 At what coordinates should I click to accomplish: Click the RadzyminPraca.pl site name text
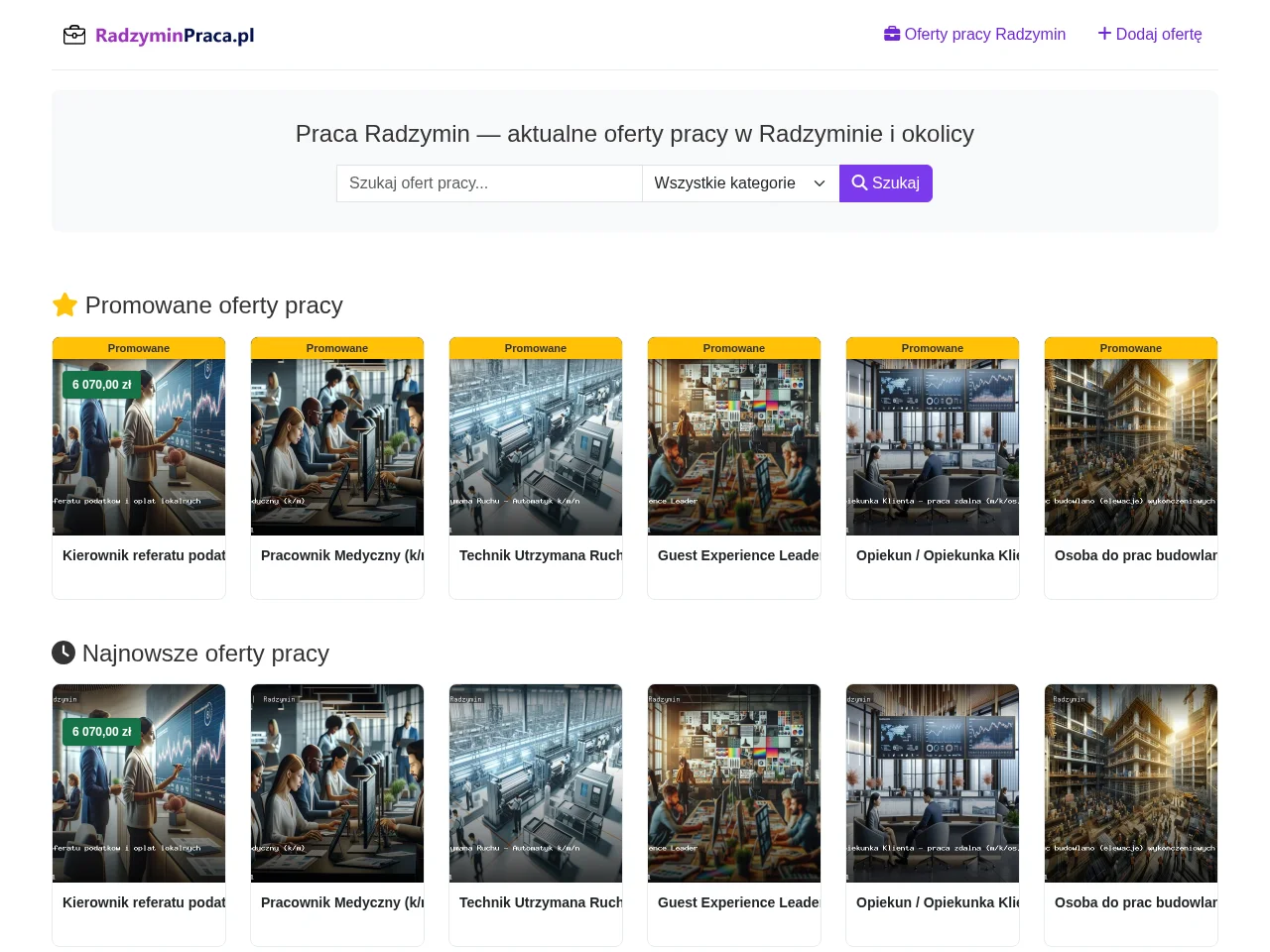(x=175, y=36)
